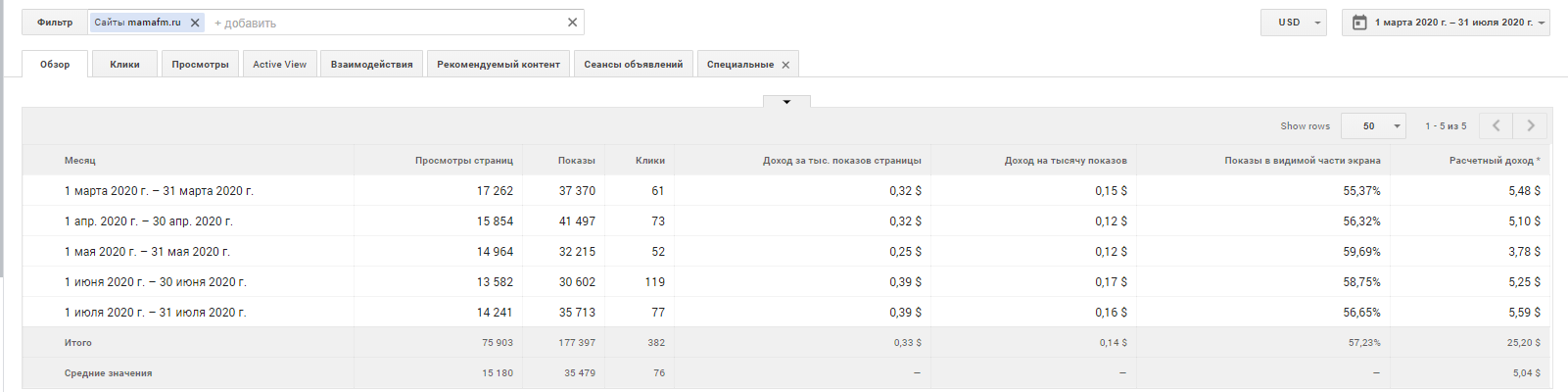Sort by Расчетный доход column header

[1491, 161]
